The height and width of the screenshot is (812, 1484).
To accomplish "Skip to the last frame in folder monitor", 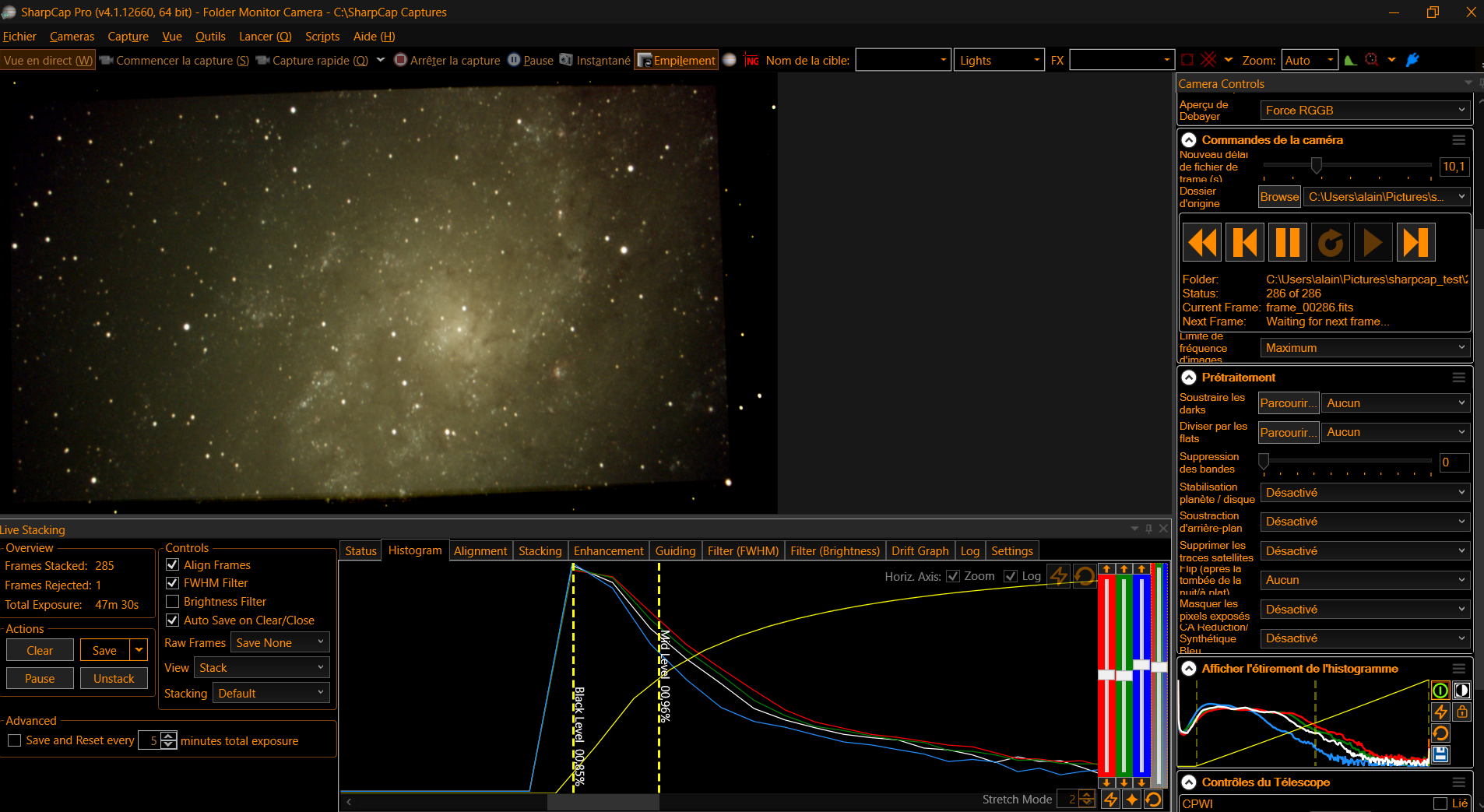I will [1416, 242].
